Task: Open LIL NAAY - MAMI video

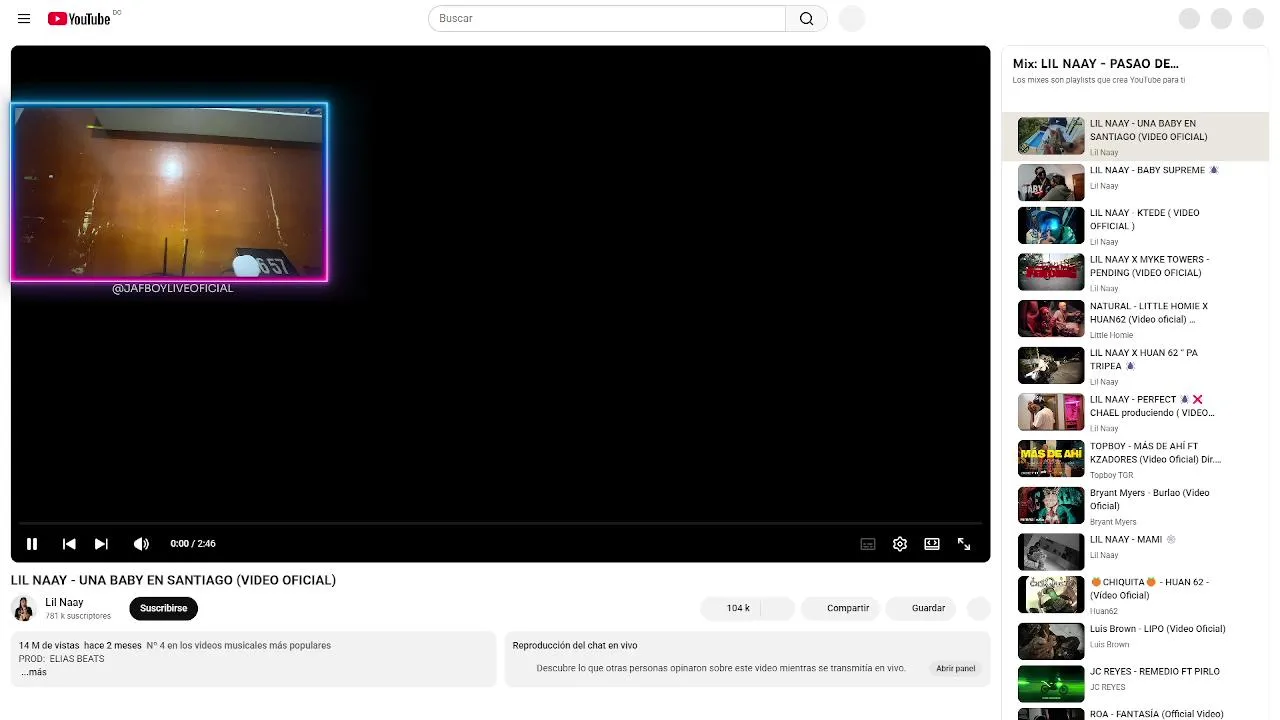Action: click(x=1135, y=552)
